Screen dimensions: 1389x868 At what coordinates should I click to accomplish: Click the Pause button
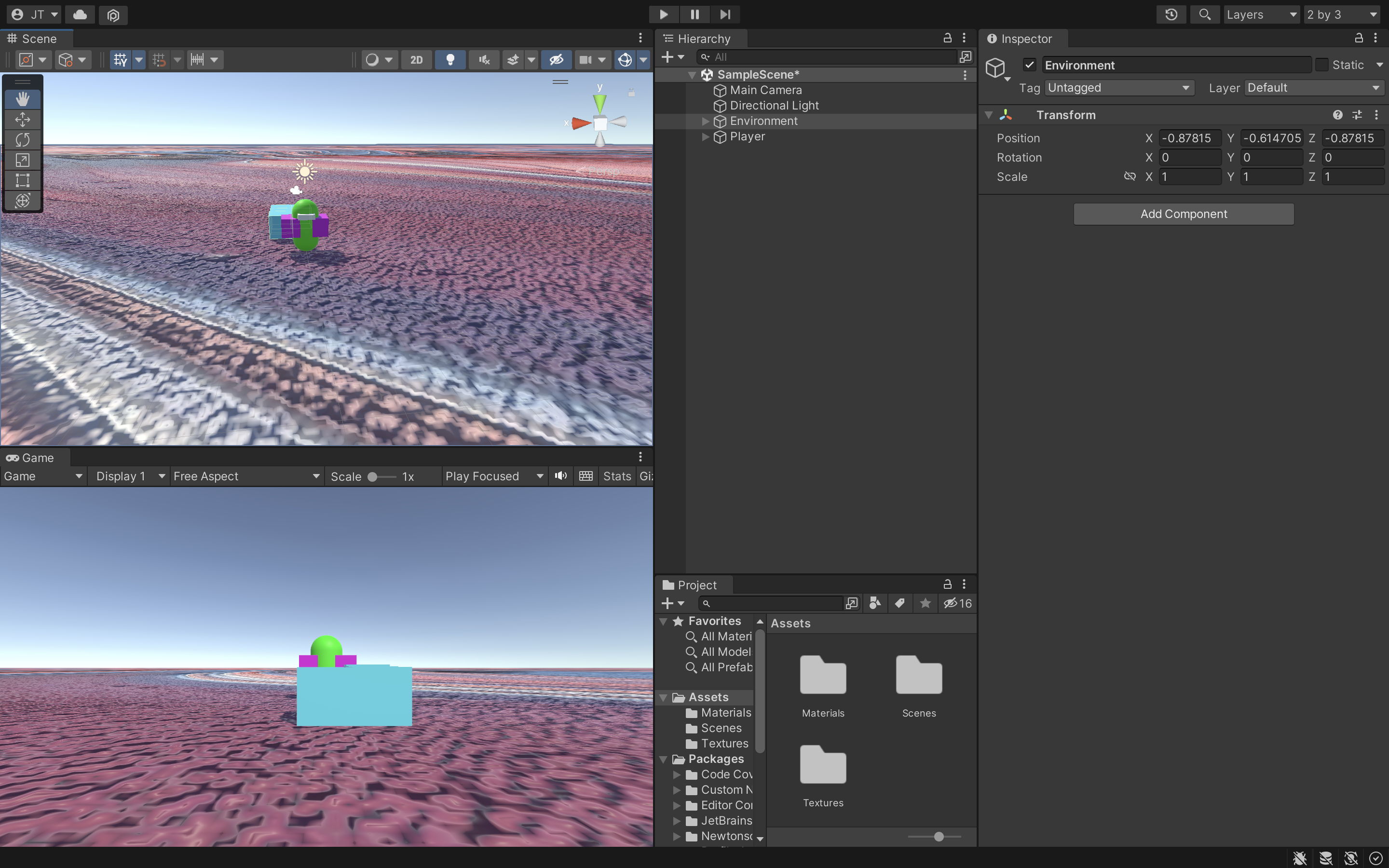[x=694, y=14]
